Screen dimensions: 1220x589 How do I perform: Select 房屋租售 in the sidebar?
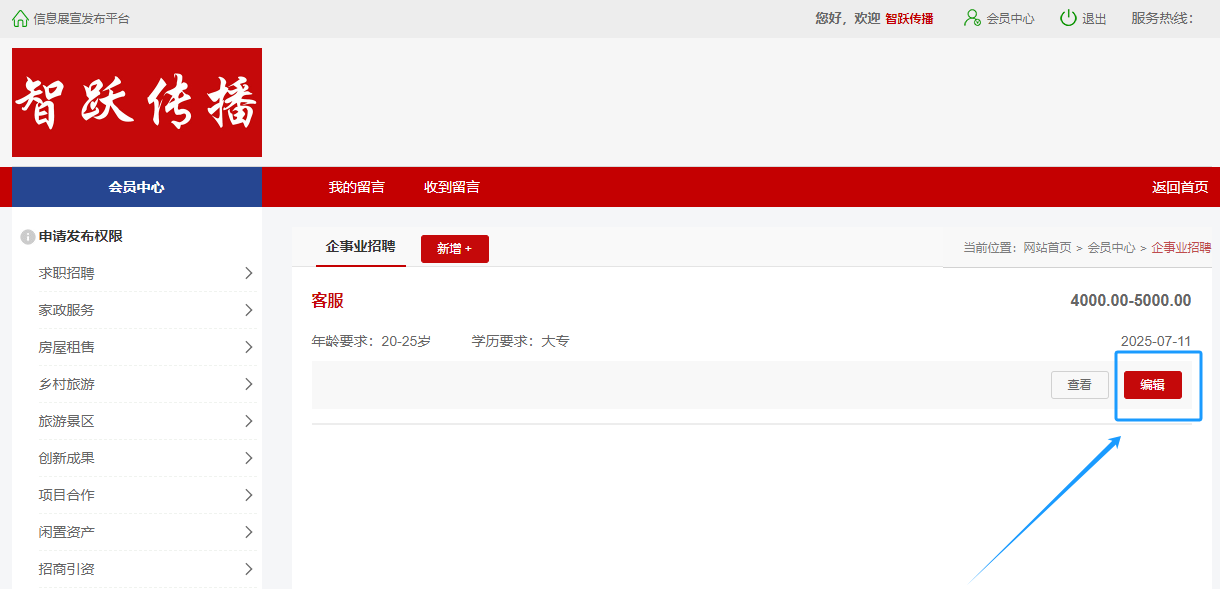67,347
